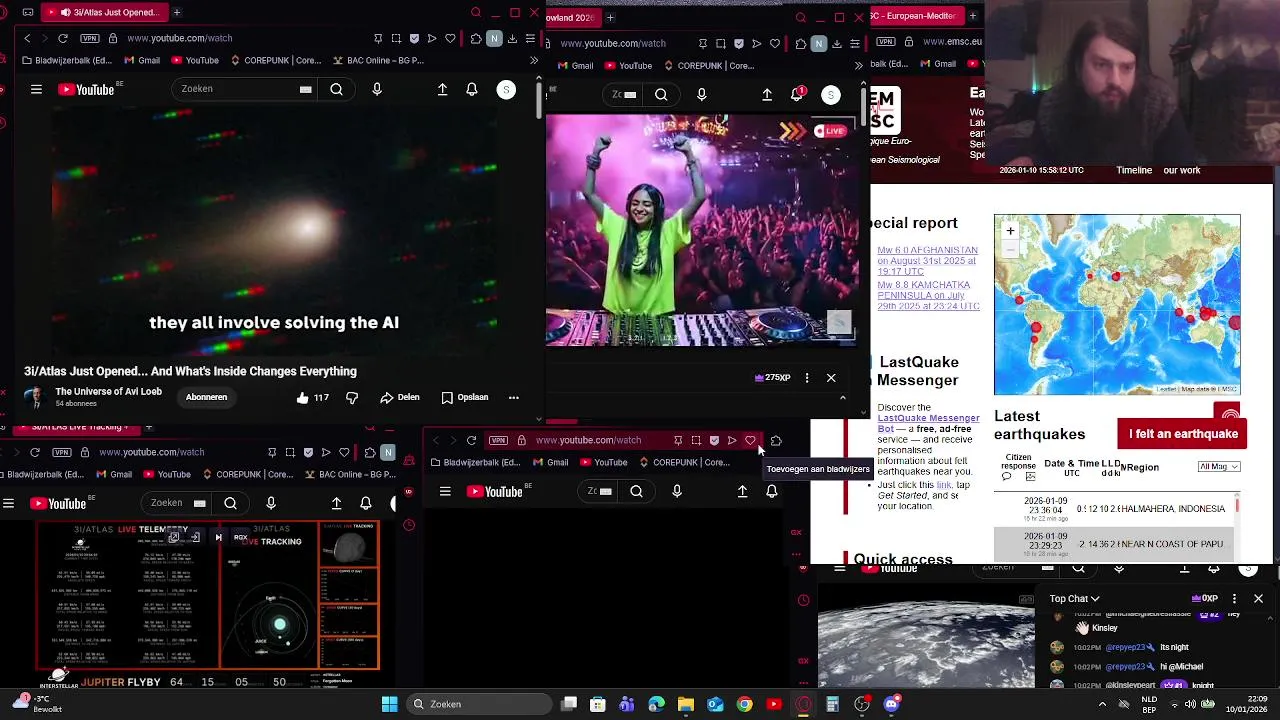Open options menu beside 275XP chat header
The width and height of the screenshot is (1280, 720).
pos(807,378)
